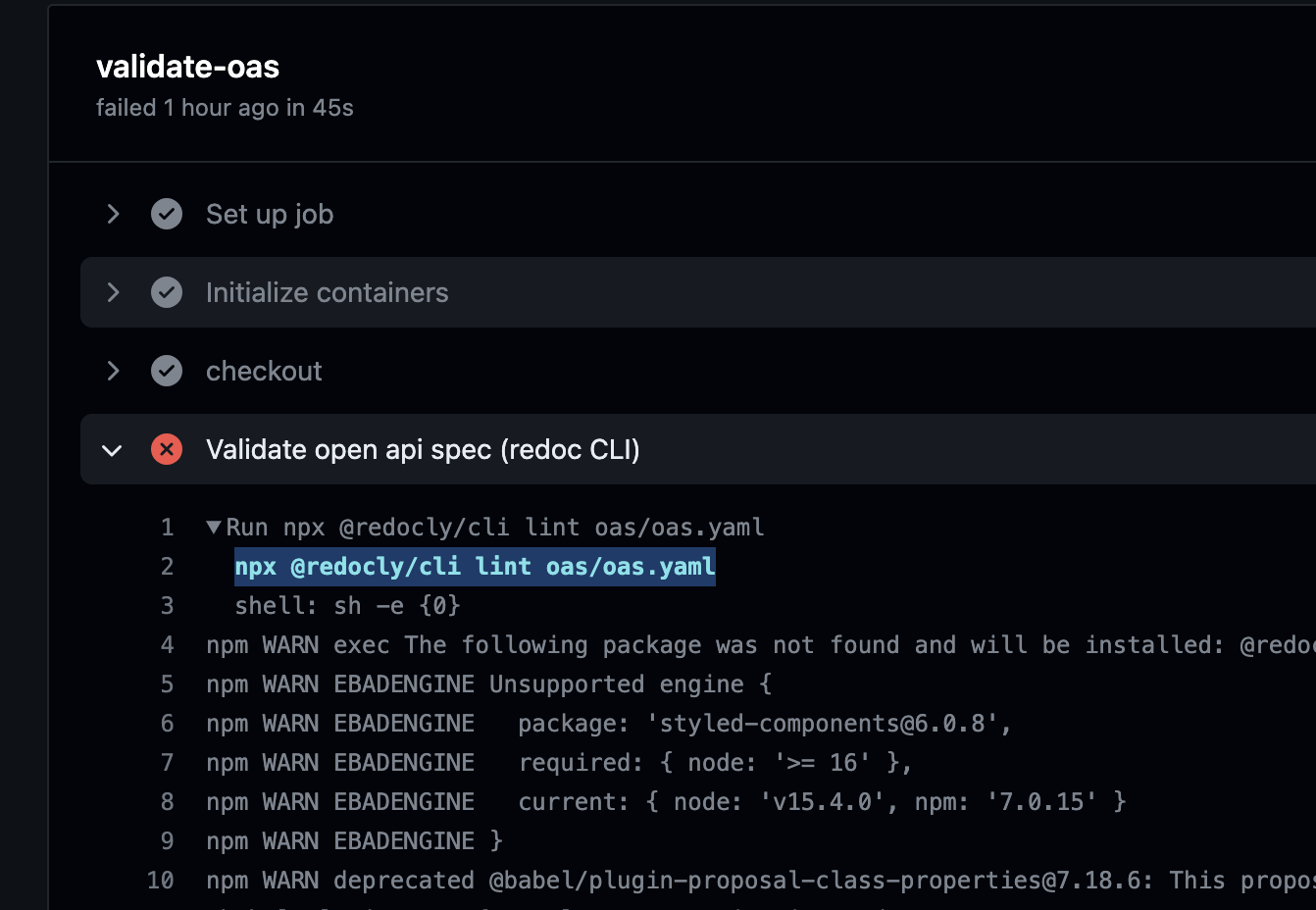This screenshot has height=910, width=1316.
Task: Click the red failure icon on Validate step
Action: (x=167, y=449)
